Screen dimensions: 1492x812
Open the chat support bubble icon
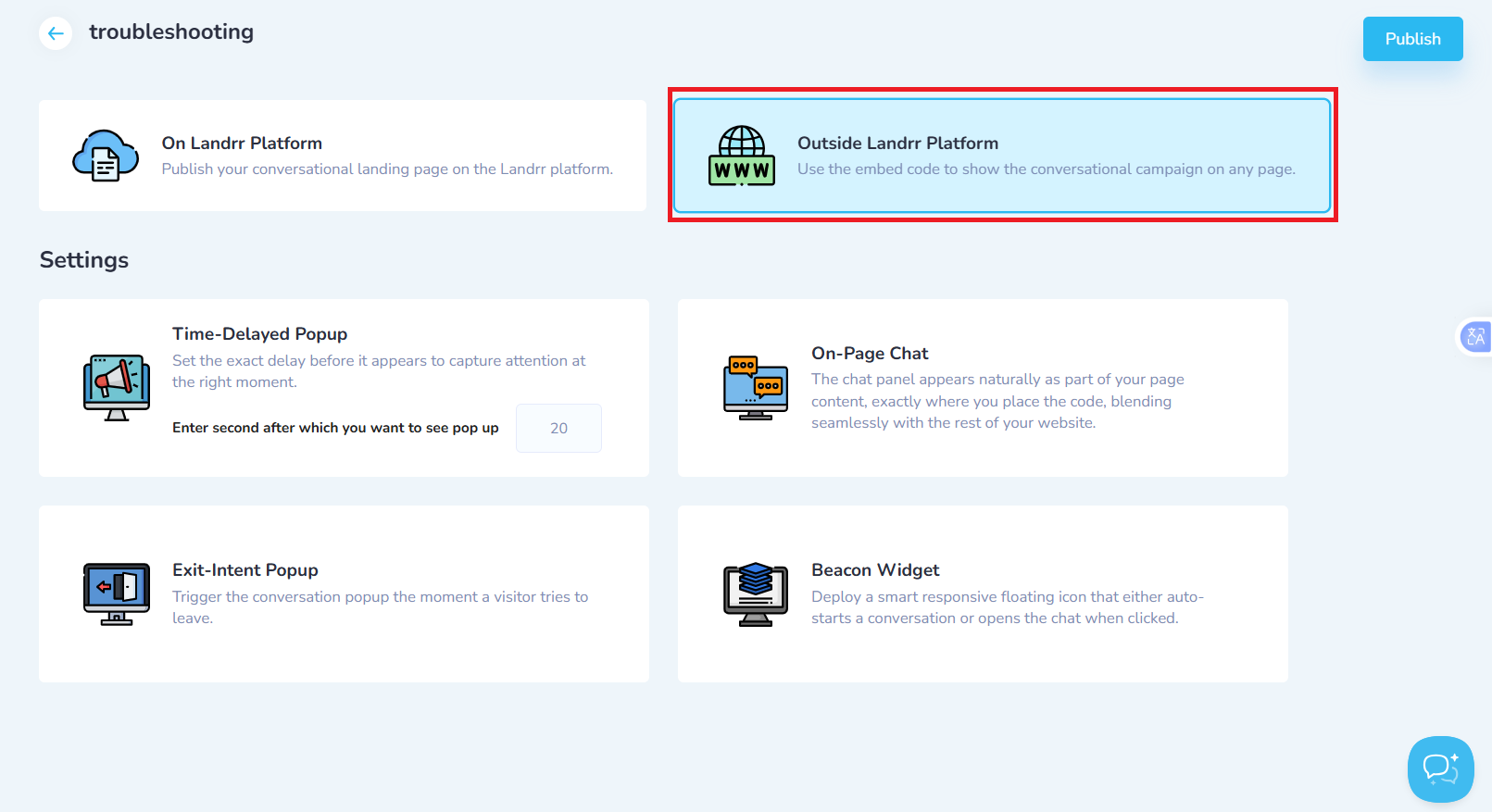[1440, 768]
